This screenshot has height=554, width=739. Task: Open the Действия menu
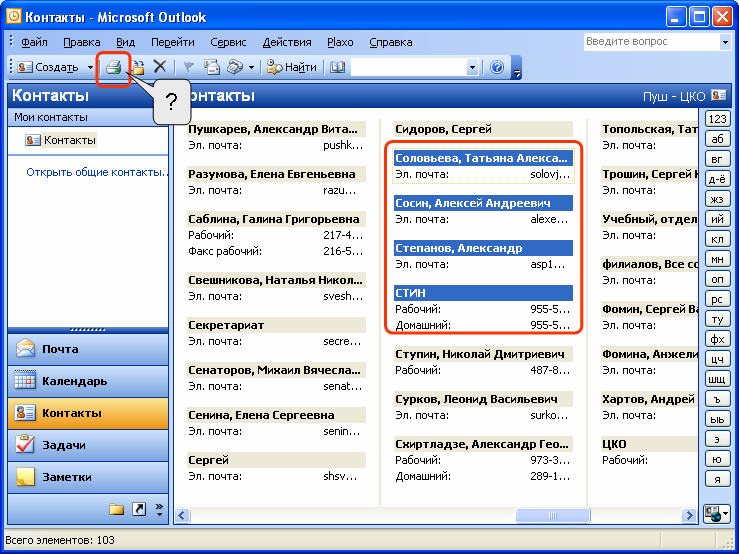(x=287, y=42)
